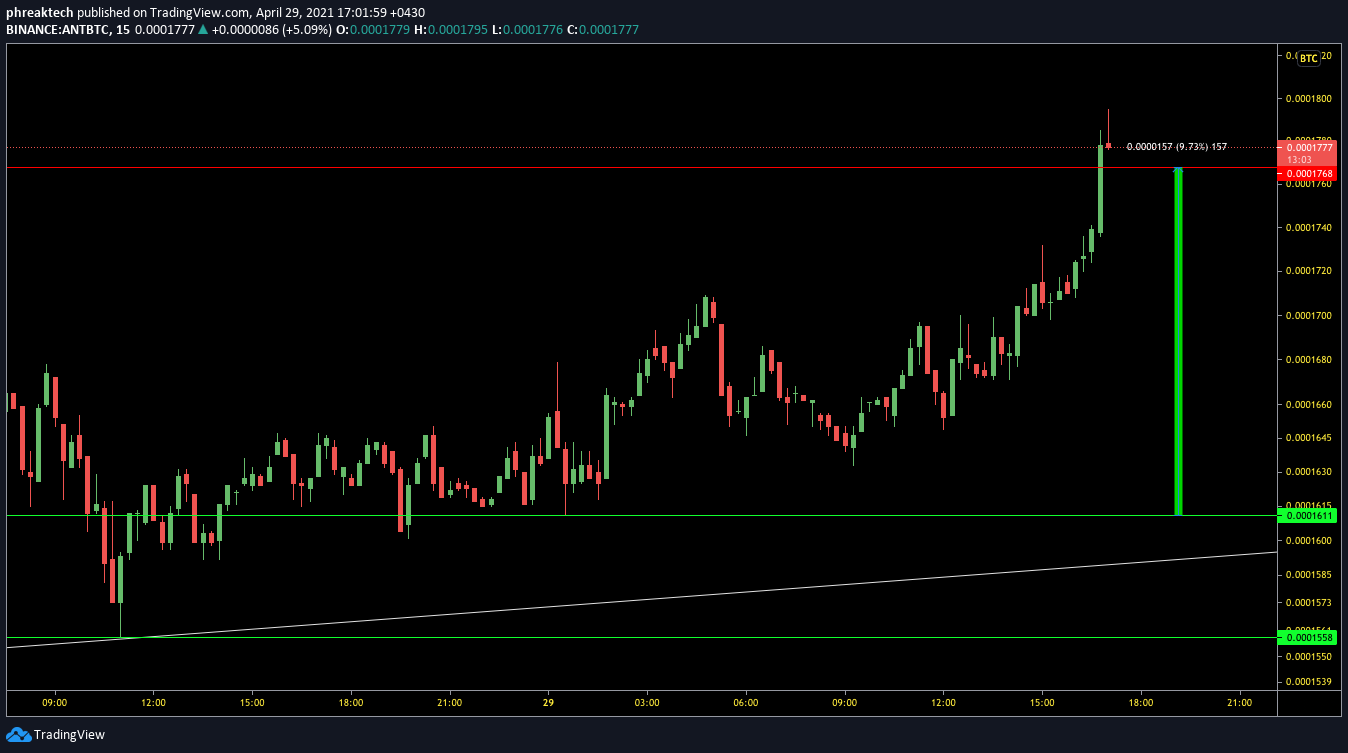Click the 0.0001800 price axis label
The height and width of the screenshot is (753, 1348).
[1308, 98]
